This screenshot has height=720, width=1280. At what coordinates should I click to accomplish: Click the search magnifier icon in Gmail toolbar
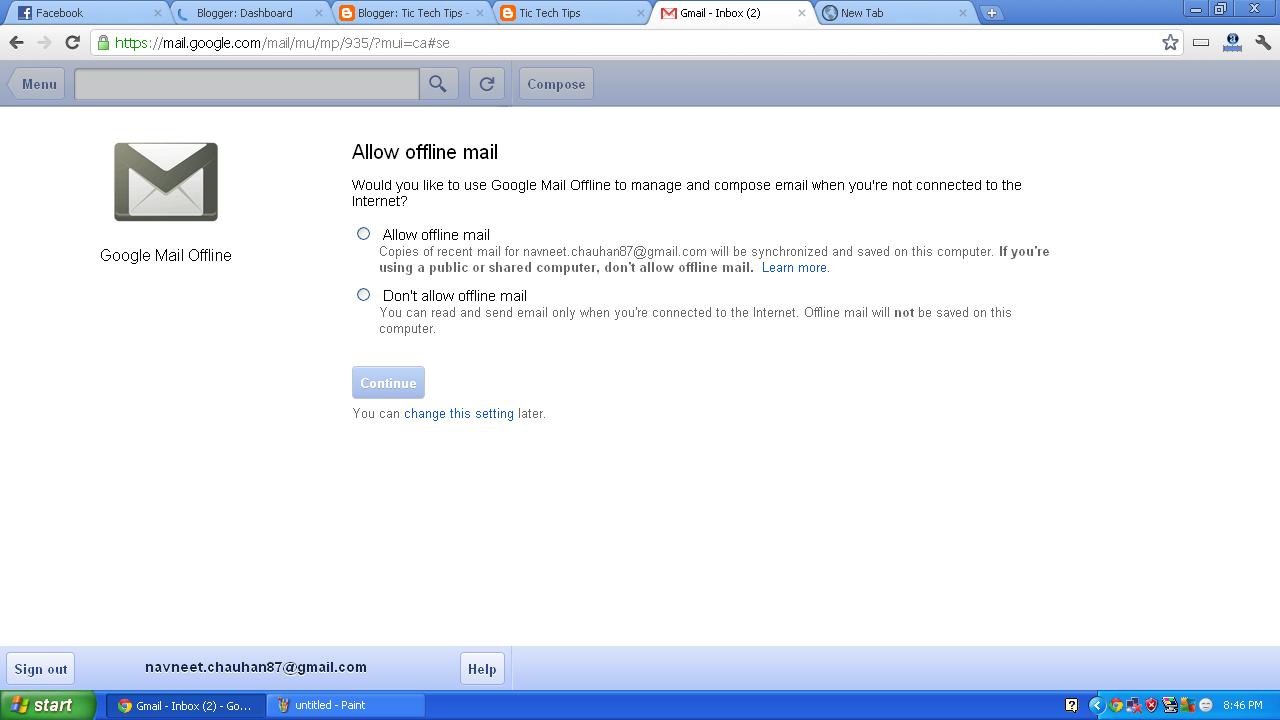point(438,84)
